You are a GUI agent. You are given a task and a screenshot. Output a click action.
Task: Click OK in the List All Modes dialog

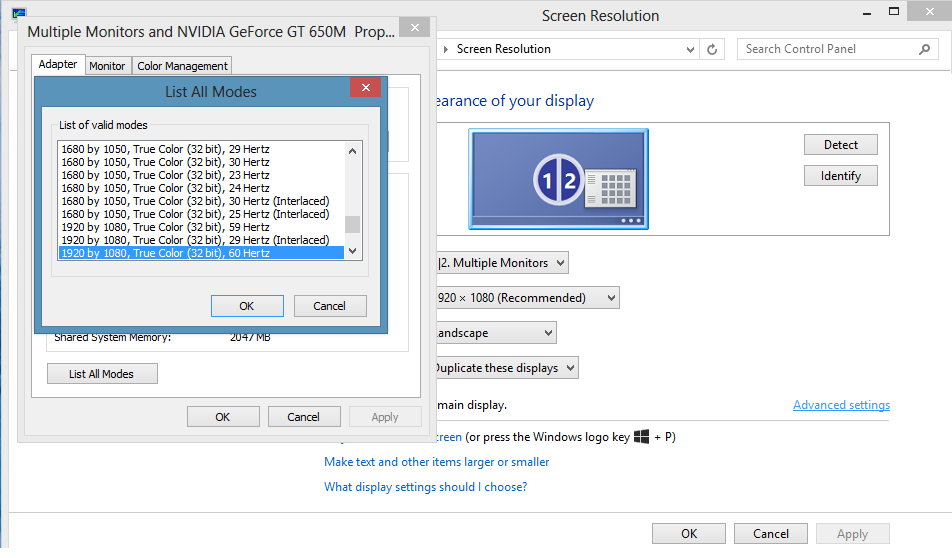tap(247, 306)
